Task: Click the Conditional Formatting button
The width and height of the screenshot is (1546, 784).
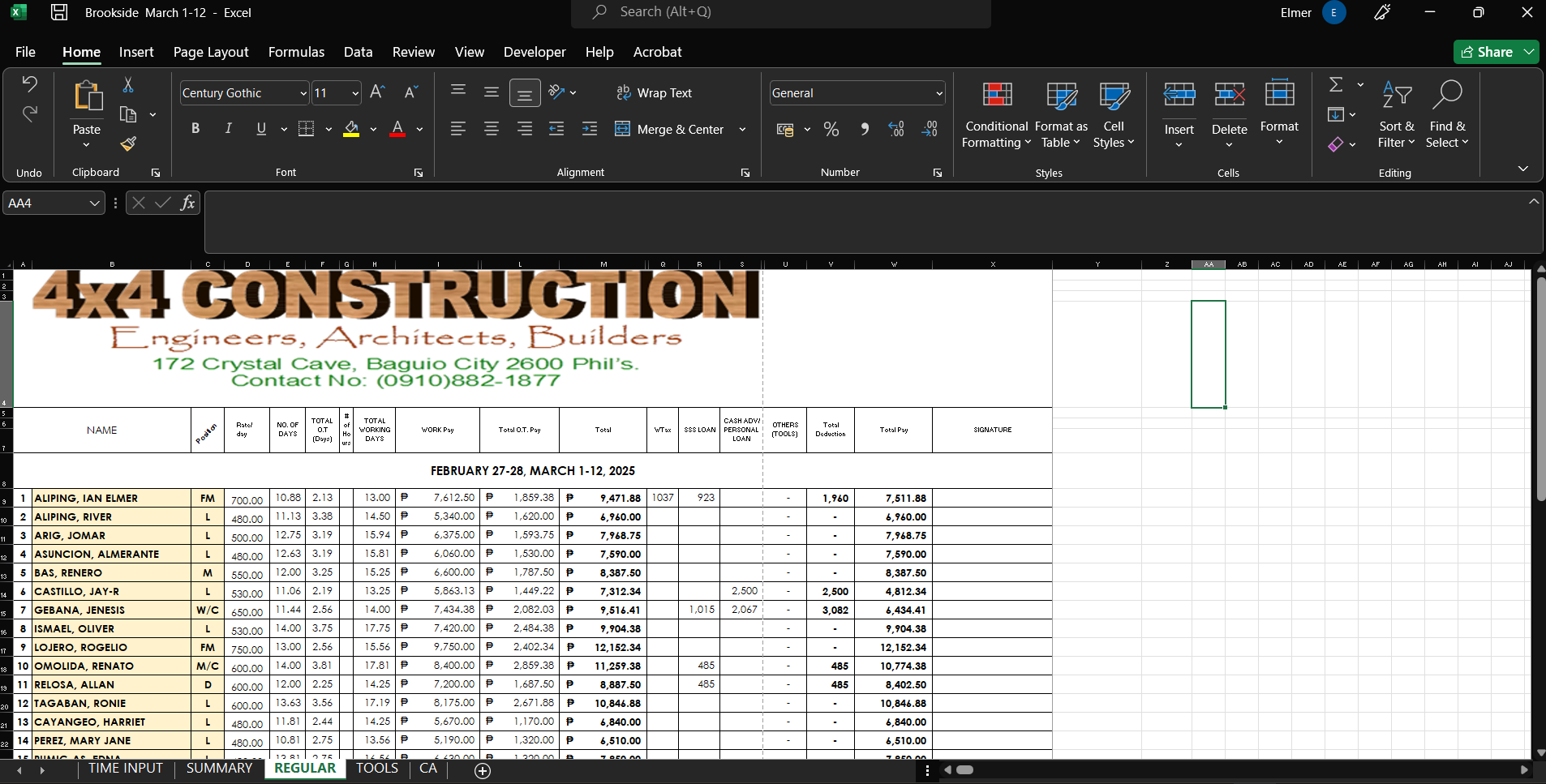Action: click(997, 114)
